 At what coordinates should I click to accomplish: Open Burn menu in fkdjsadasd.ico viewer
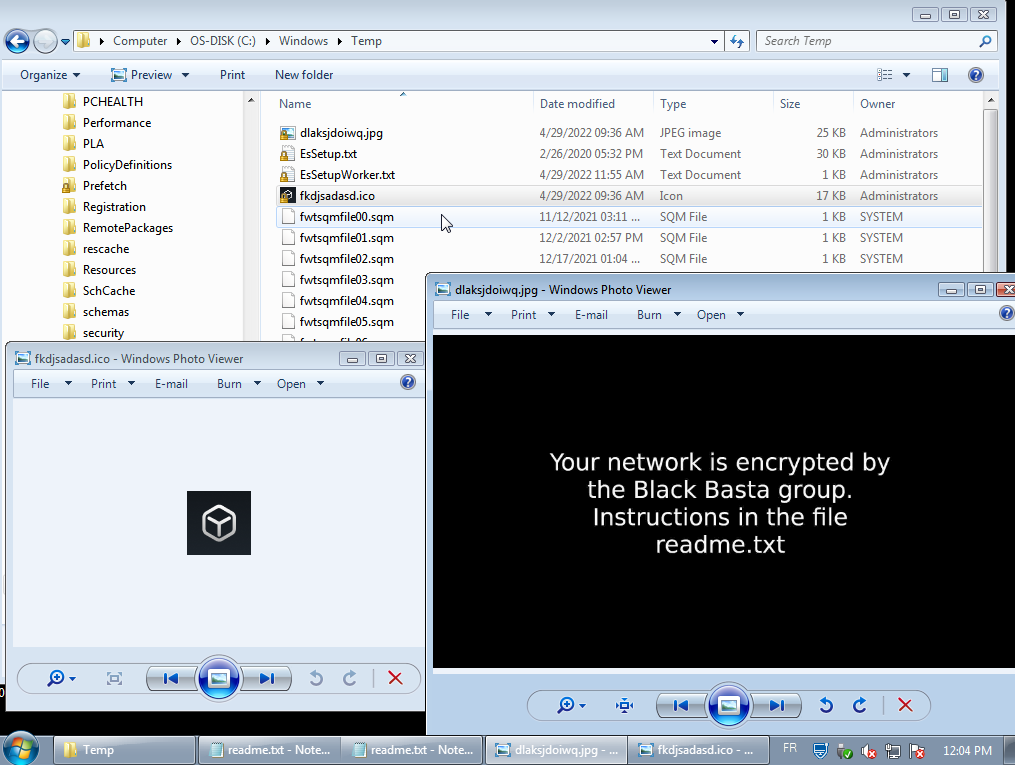click(x=238, y=384)
